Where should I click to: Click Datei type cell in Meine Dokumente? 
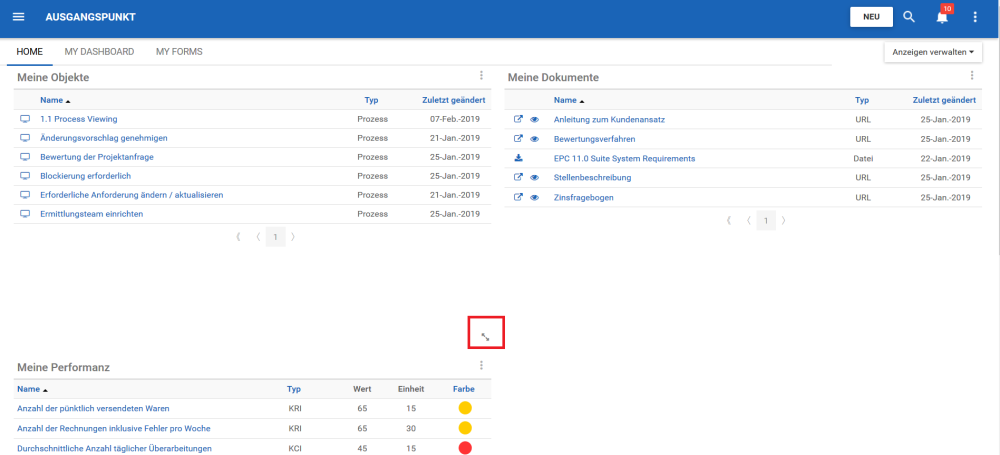(863, 158)
